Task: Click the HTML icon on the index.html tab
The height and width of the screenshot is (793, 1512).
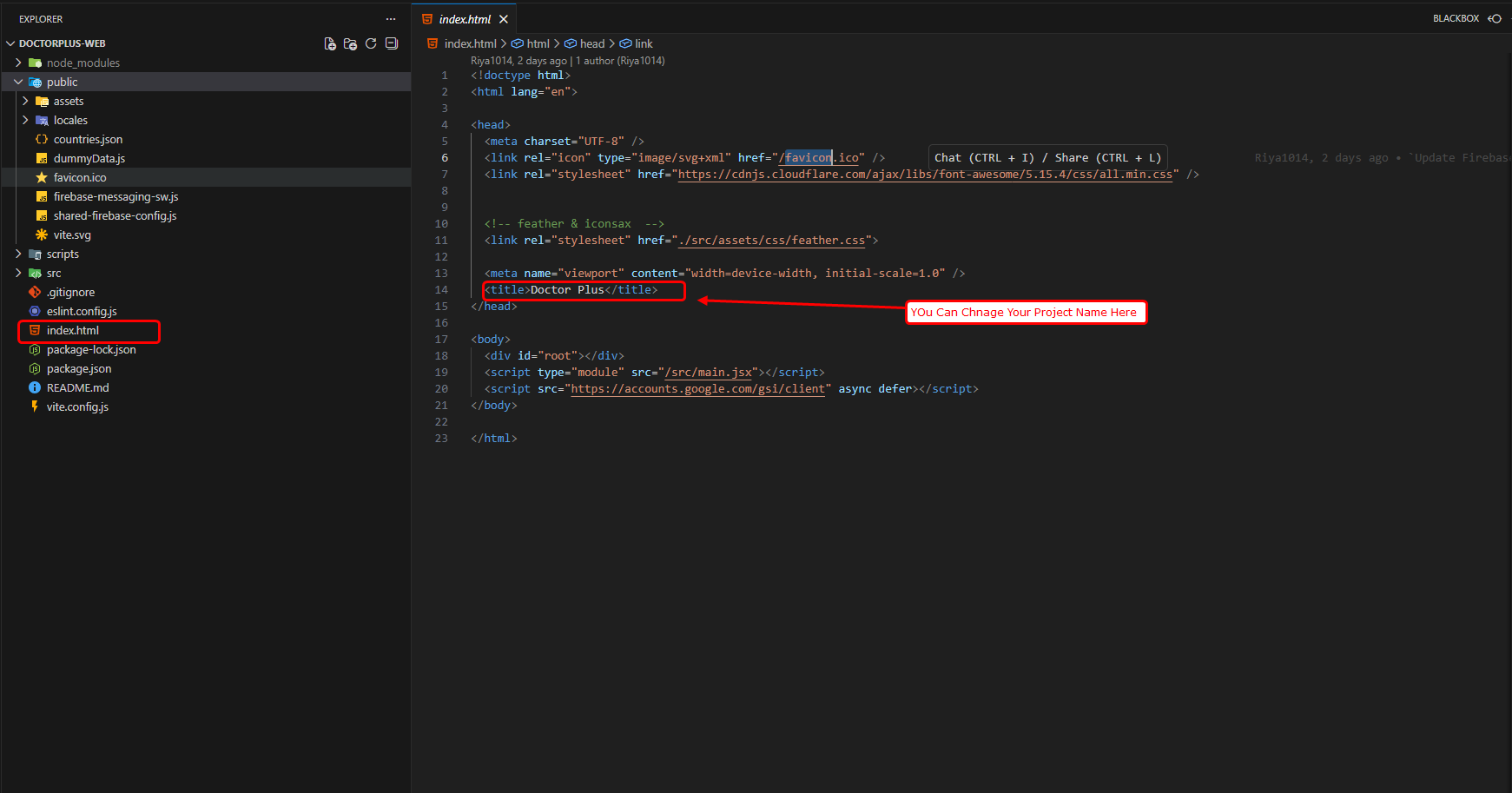Action: [426, 17]
